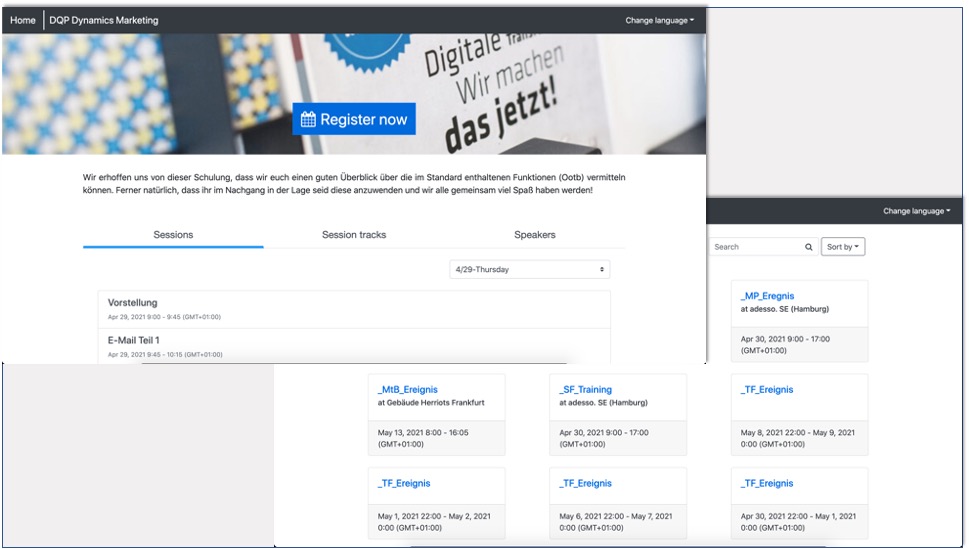Open the _TF_Ereignis event dated May 1
The image size is (969, 549).
click(404, 483)
